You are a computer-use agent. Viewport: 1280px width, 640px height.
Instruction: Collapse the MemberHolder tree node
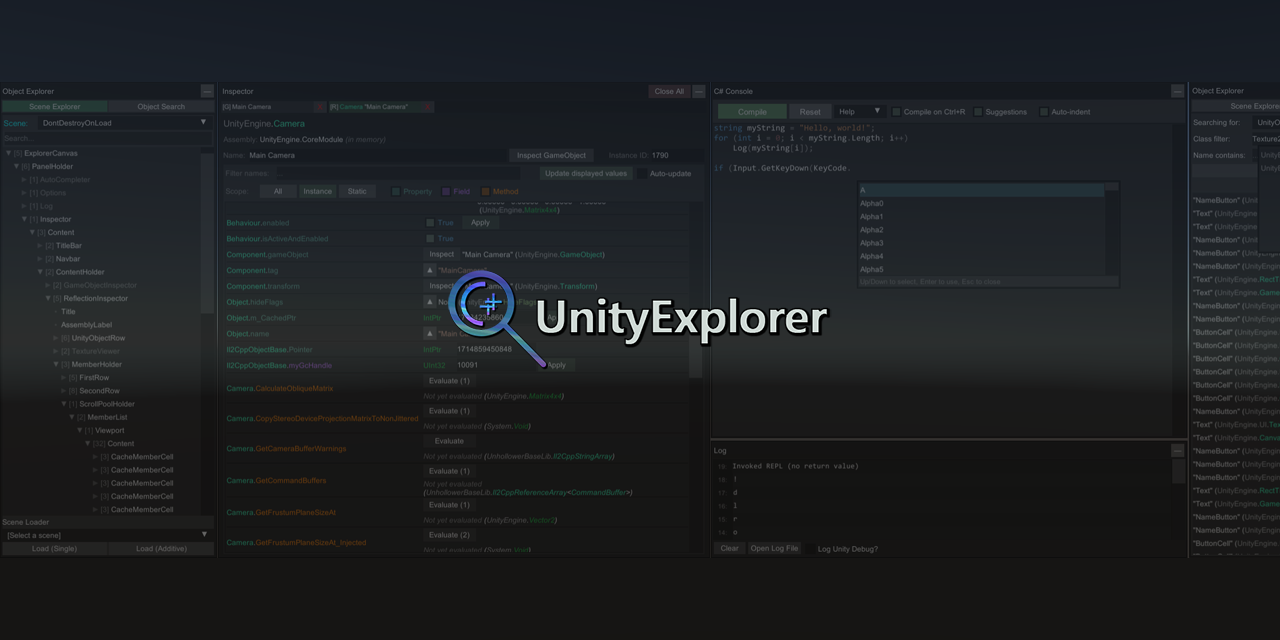click(x=57, y=365)
